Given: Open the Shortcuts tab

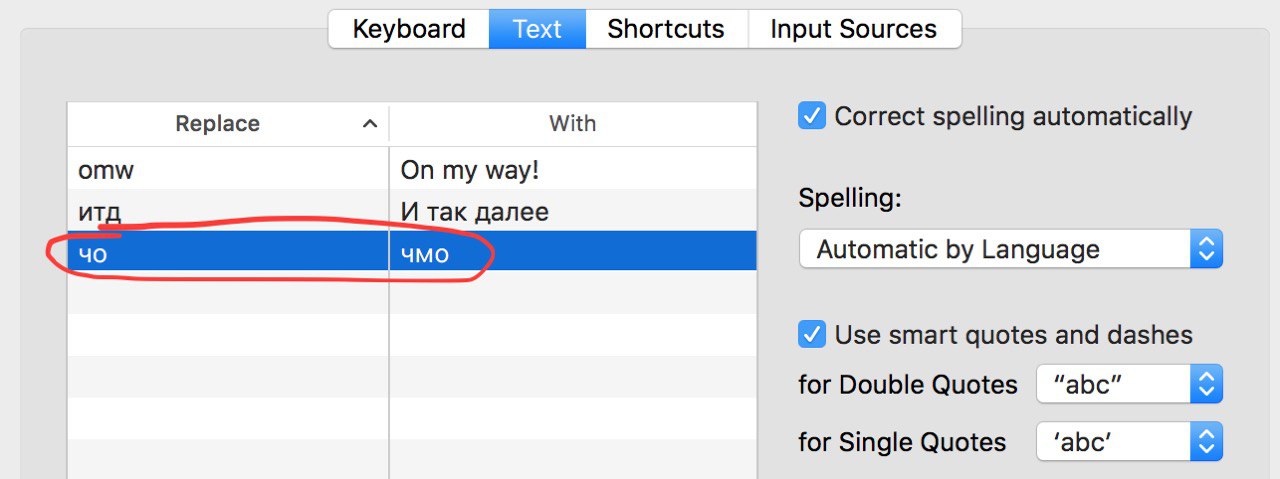Looking at the screenshot, I should point(666,29).
